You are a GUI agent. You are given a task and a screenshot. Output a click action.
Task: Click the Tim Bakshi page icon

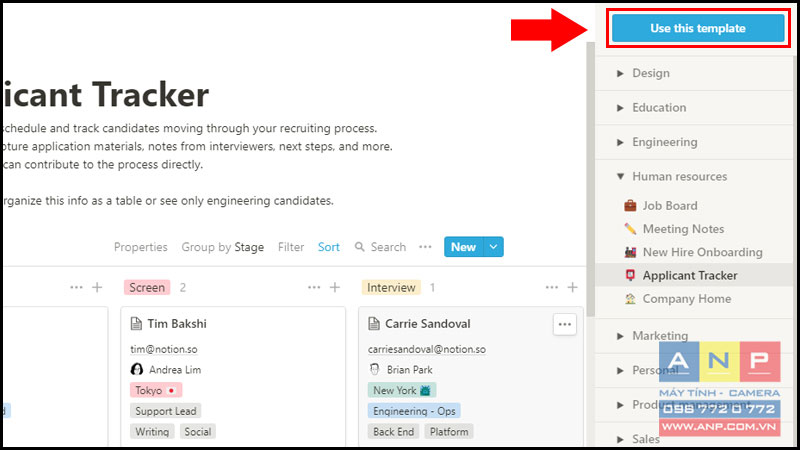(136, 324)
